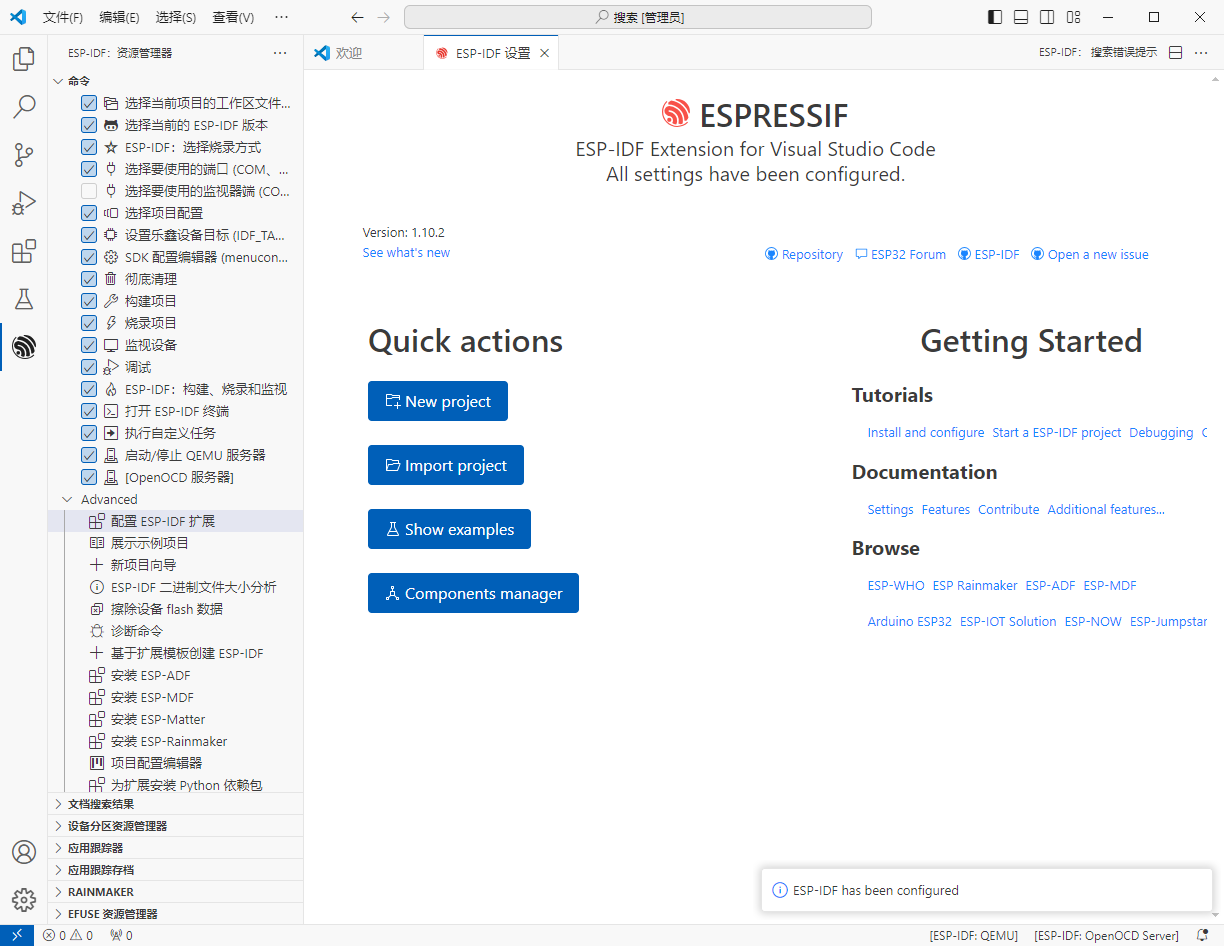Image resolution: width=1224 pixels, height=946 pixels.
Task: Expand the 文档搜索结果 section
Action: (175, 804)
